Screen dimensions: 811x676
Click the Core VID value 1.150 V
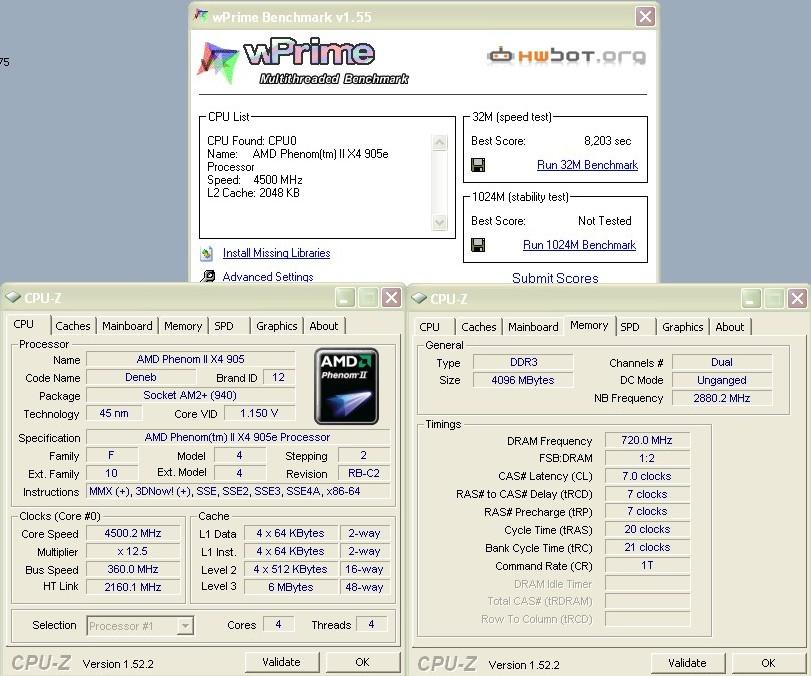click(259, 413)
